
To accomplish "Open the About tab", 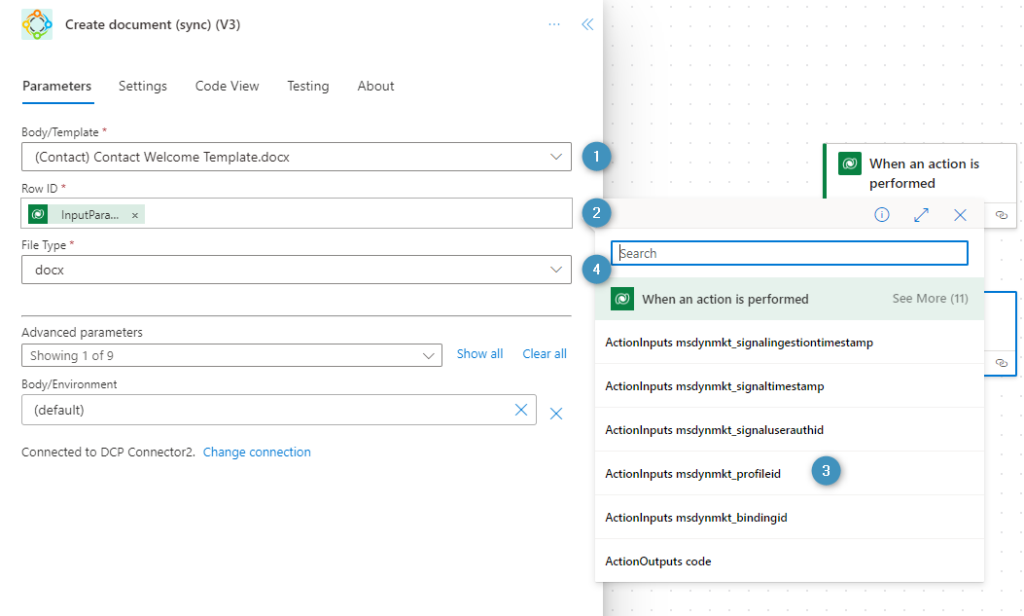I will click(376, 86).
